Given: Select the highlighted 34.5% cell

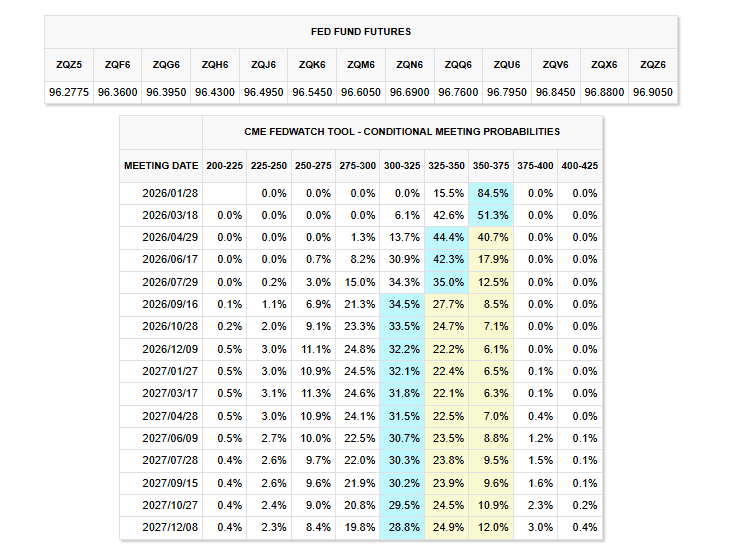Looking at the screenshot, I should (402, 304).
